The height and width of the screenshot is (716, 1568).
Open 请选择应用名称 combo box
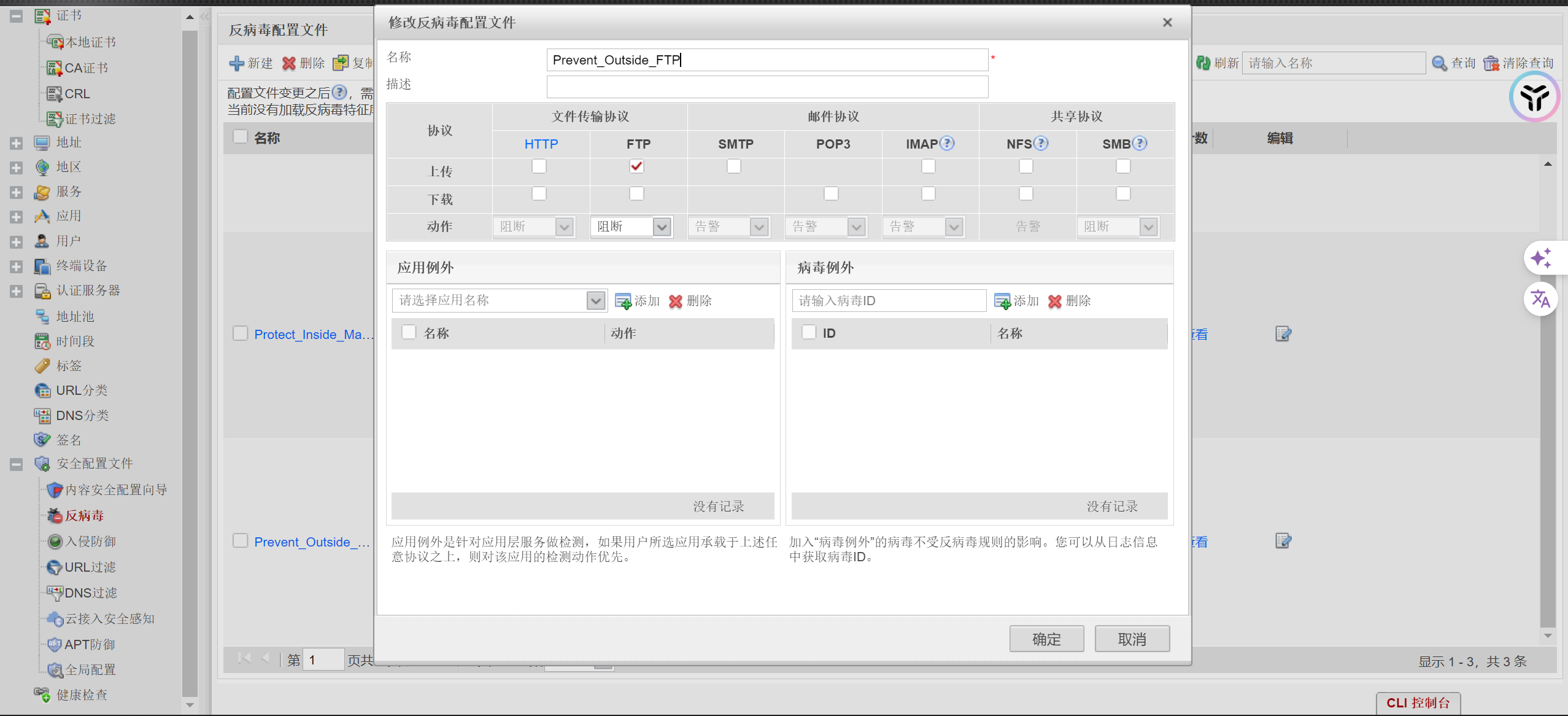click(x=500, y=300)
